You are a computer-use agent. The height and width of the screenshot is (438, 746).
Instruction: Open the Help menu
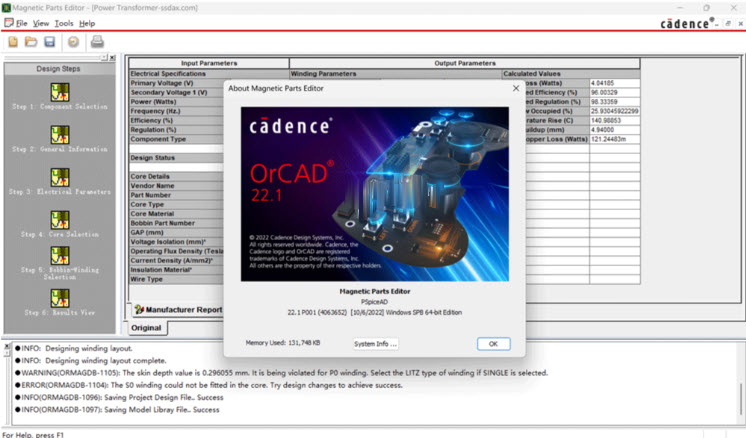pyautogui.click(x=87, y=23)
